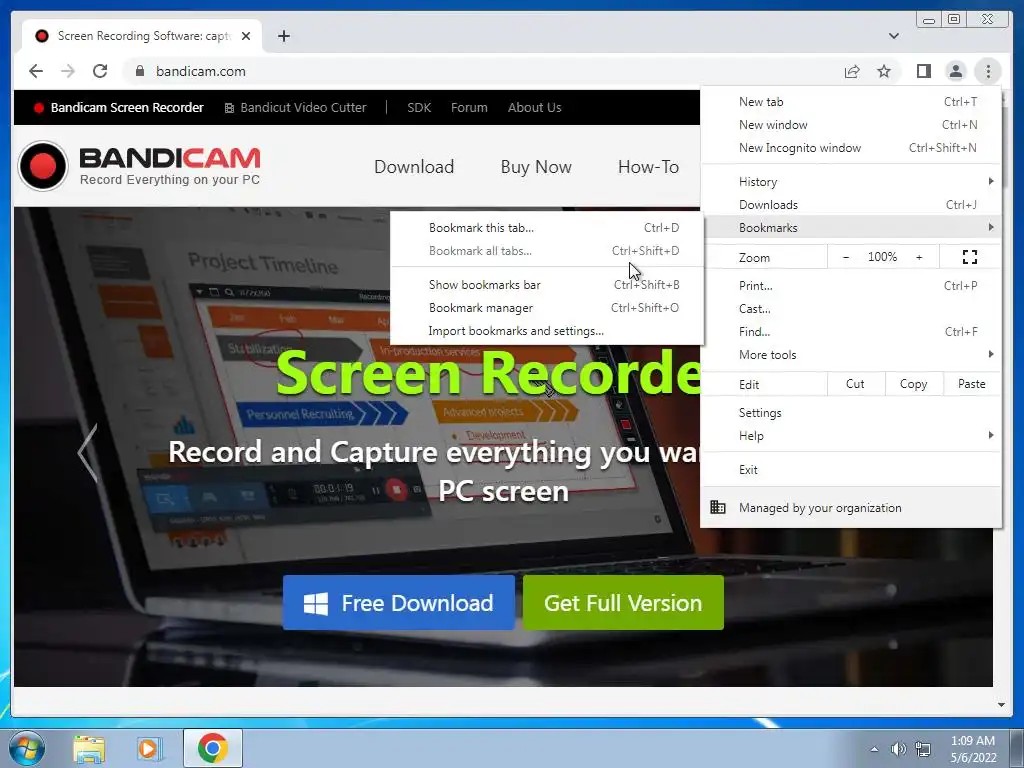Click the Managed by your organization building icon
This screenshot has width=1024, height=768.
pyautogui.click(x=718, y=507)
